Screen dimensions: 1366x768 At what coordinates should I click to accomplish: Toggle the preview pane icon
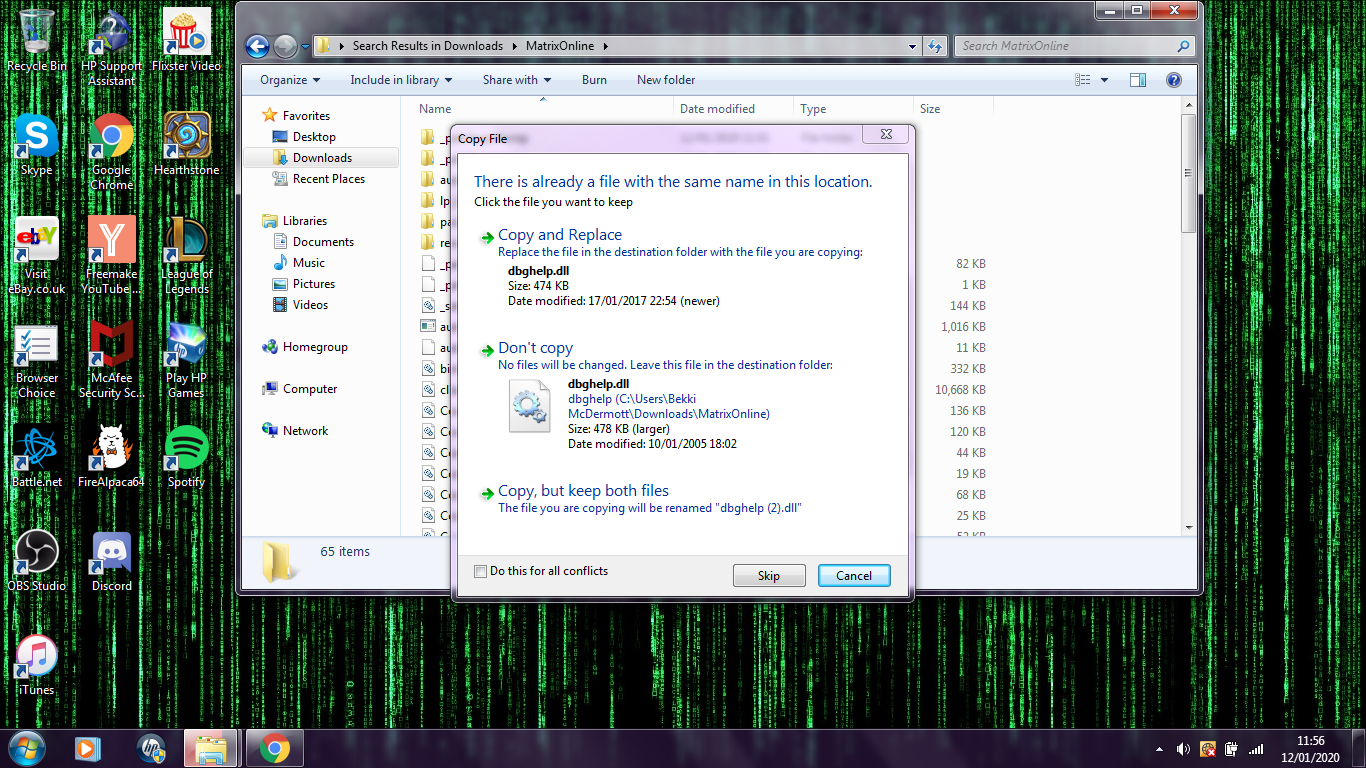click(1138, 80)
